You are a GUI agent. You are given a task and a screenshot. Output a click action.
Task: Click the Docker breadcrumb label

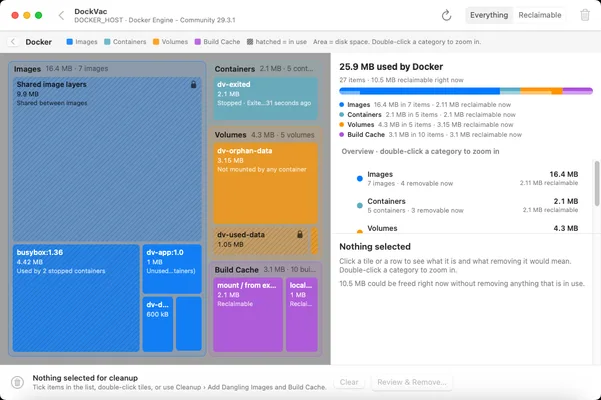tap(39, 42)
